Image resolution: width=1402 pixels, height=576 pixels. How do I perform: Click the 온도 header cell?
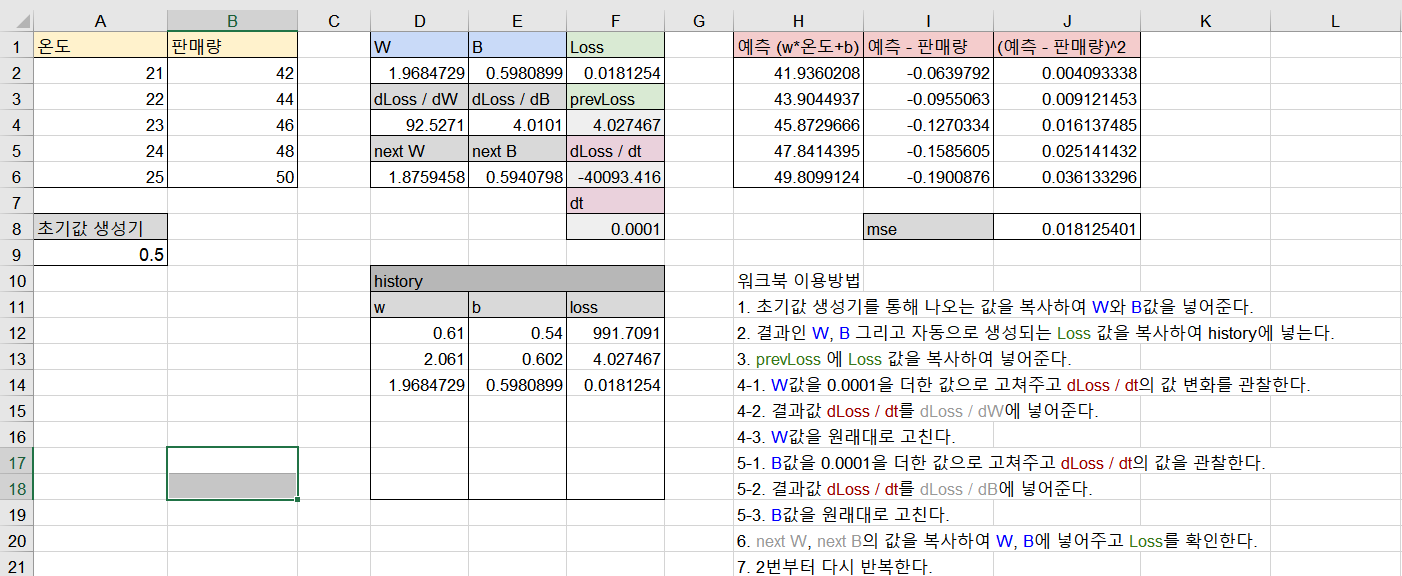click(100, 46)
